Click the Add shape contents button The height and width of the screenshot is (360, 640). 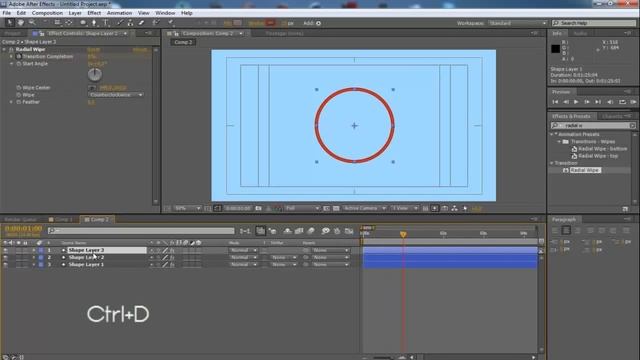coord(318,23)
